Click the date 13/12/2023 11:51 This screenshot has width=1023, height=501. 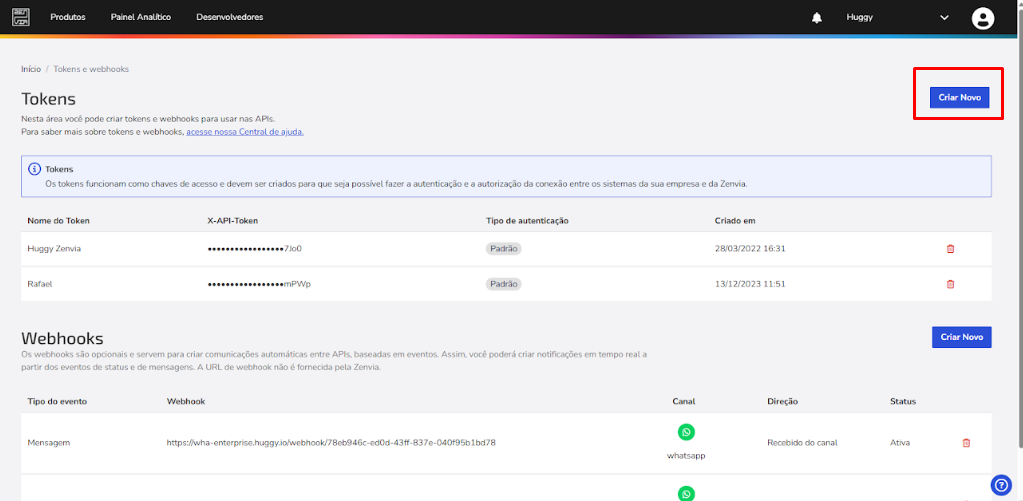[750, 284]
